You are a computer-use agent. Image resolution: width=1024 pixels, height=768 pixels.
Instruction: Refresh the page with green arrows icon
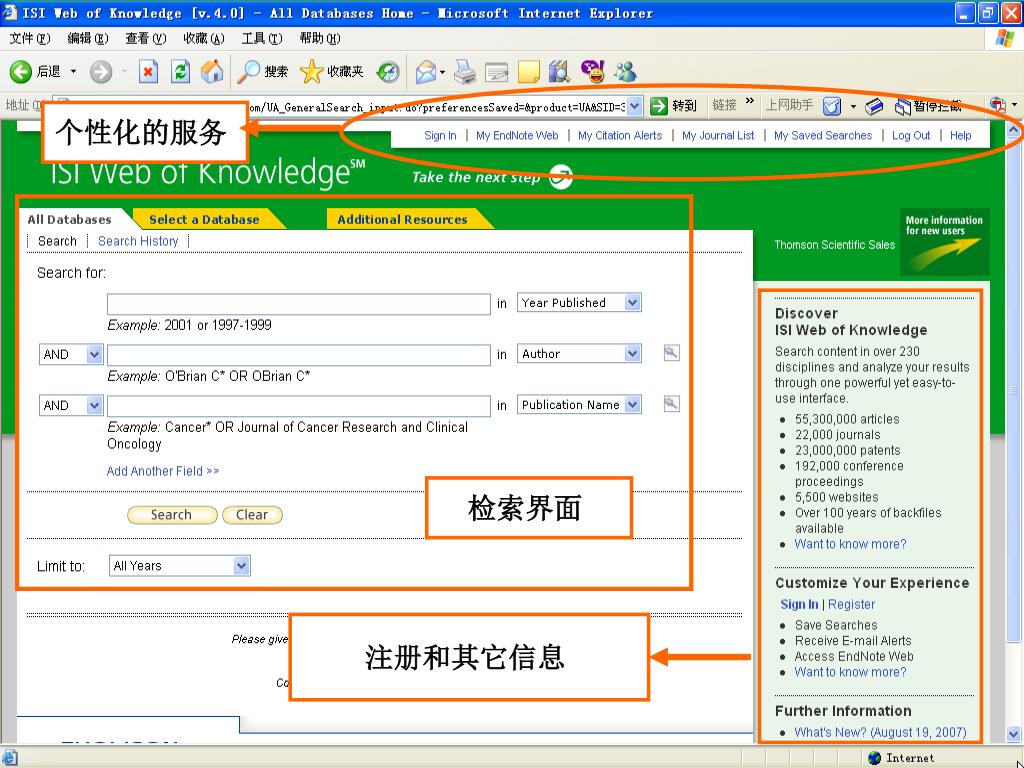(180, 71)
